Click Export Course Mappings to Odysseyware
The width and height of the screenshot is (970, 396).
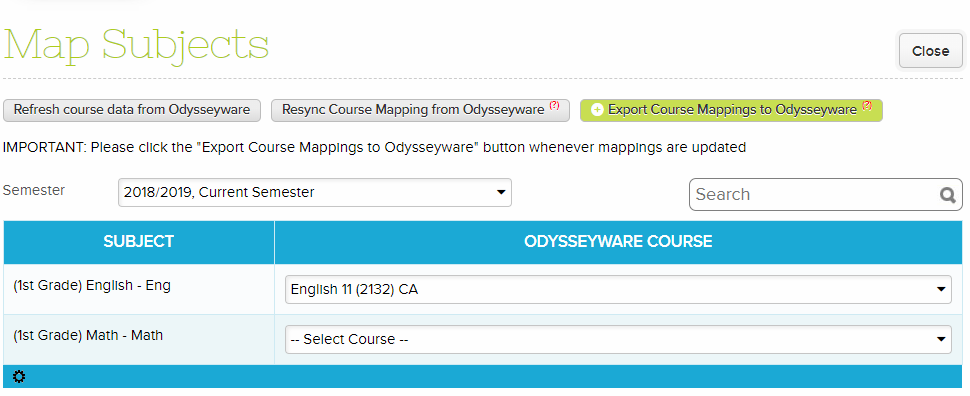point(731,110)
